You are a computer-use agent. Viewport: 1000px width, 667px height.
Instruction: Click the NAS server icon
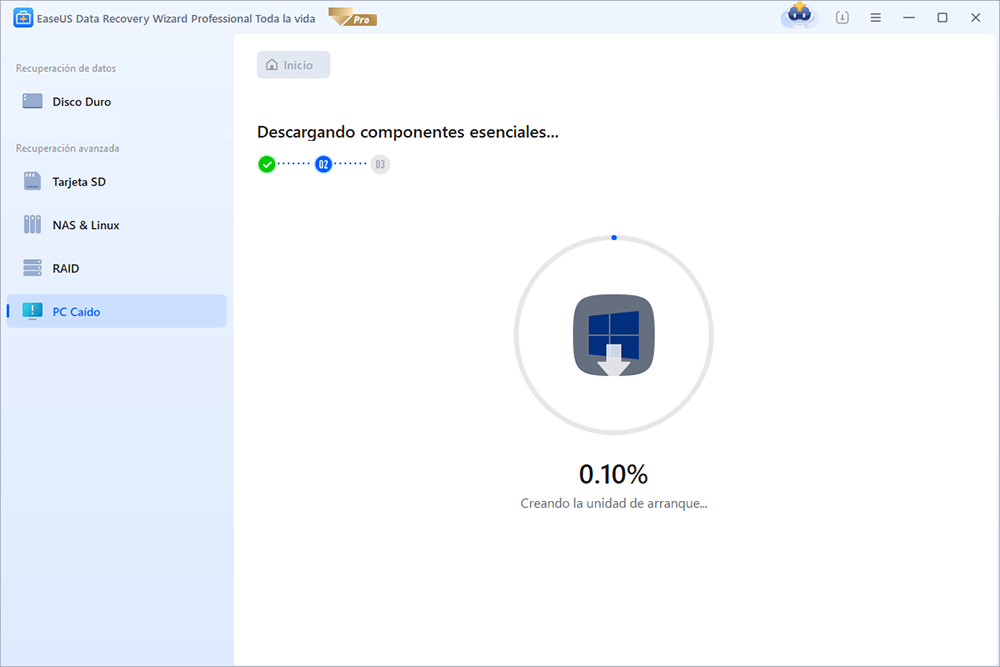coord(33,224)
